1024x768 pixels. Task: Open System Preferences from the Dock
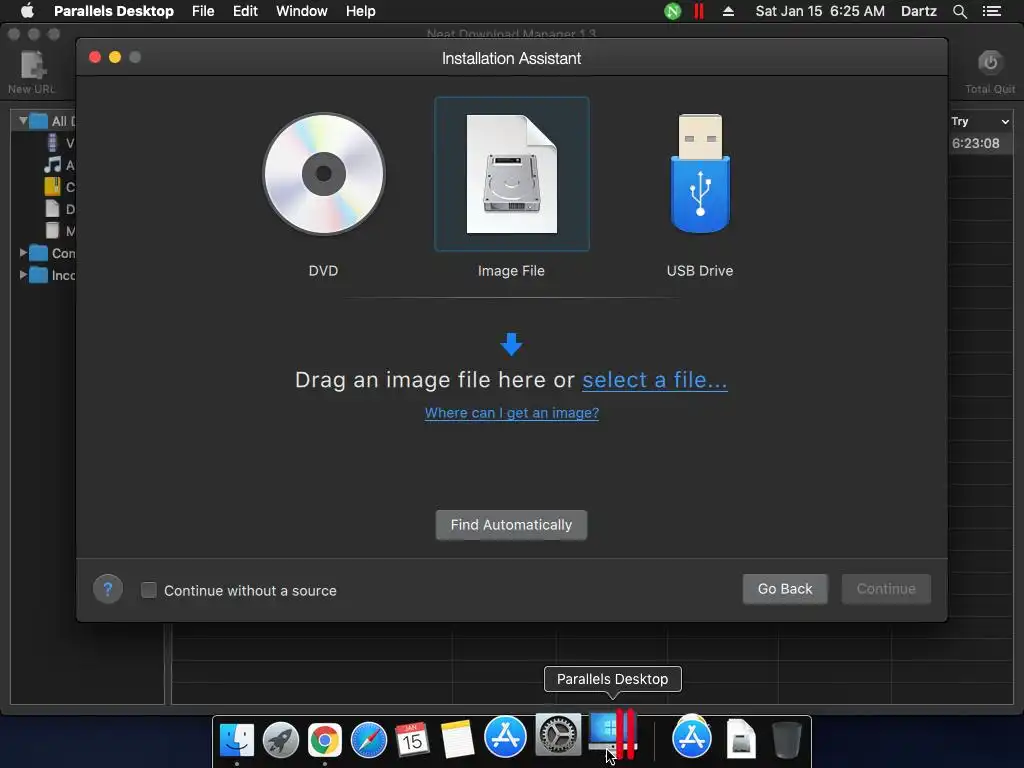click(557, 735)
